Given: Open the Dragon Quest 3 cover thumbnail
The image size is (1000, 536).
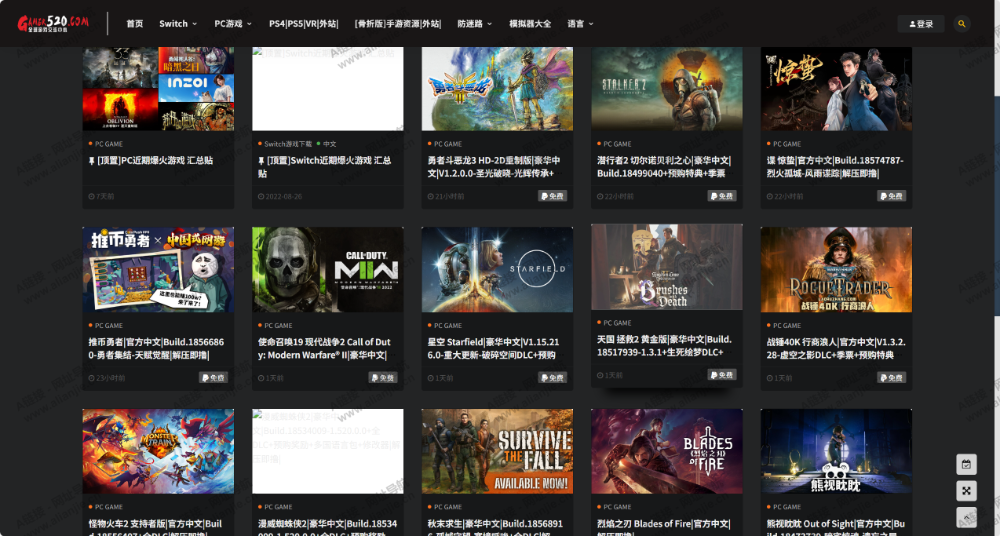Looking at the screenshot, I should coord(497,89).
